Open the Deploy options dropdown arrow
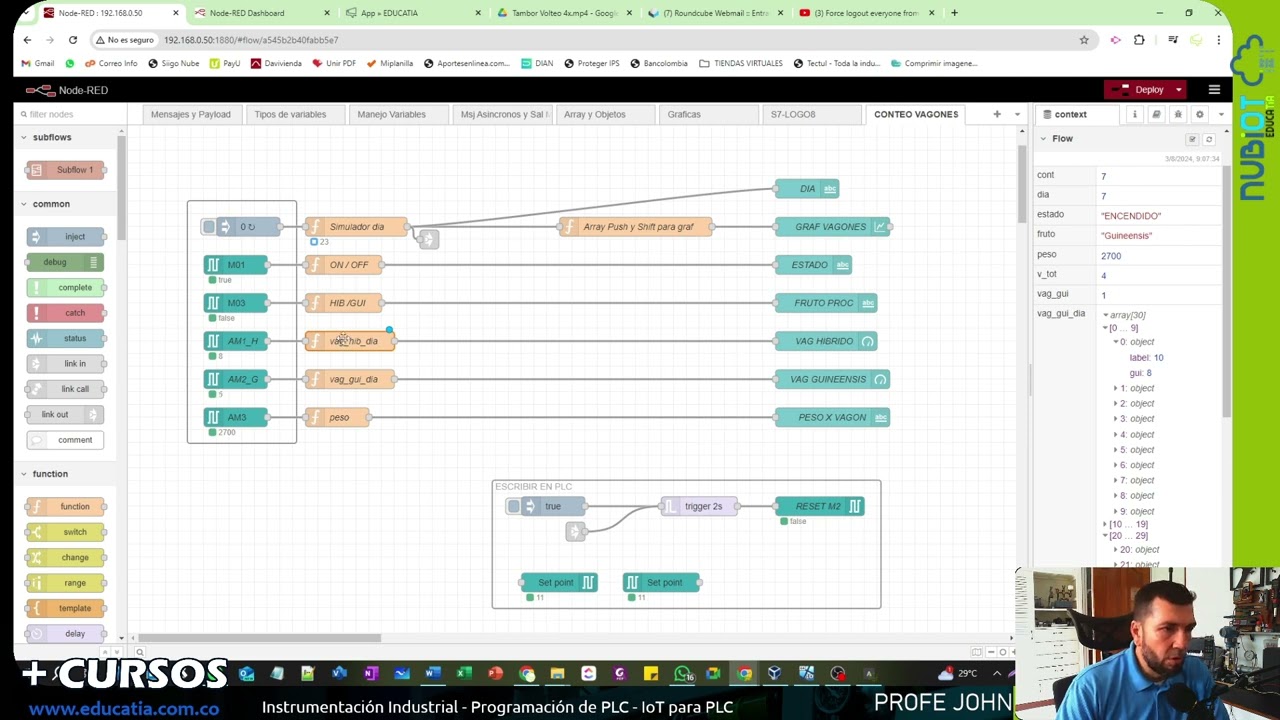 point(1179,90)
